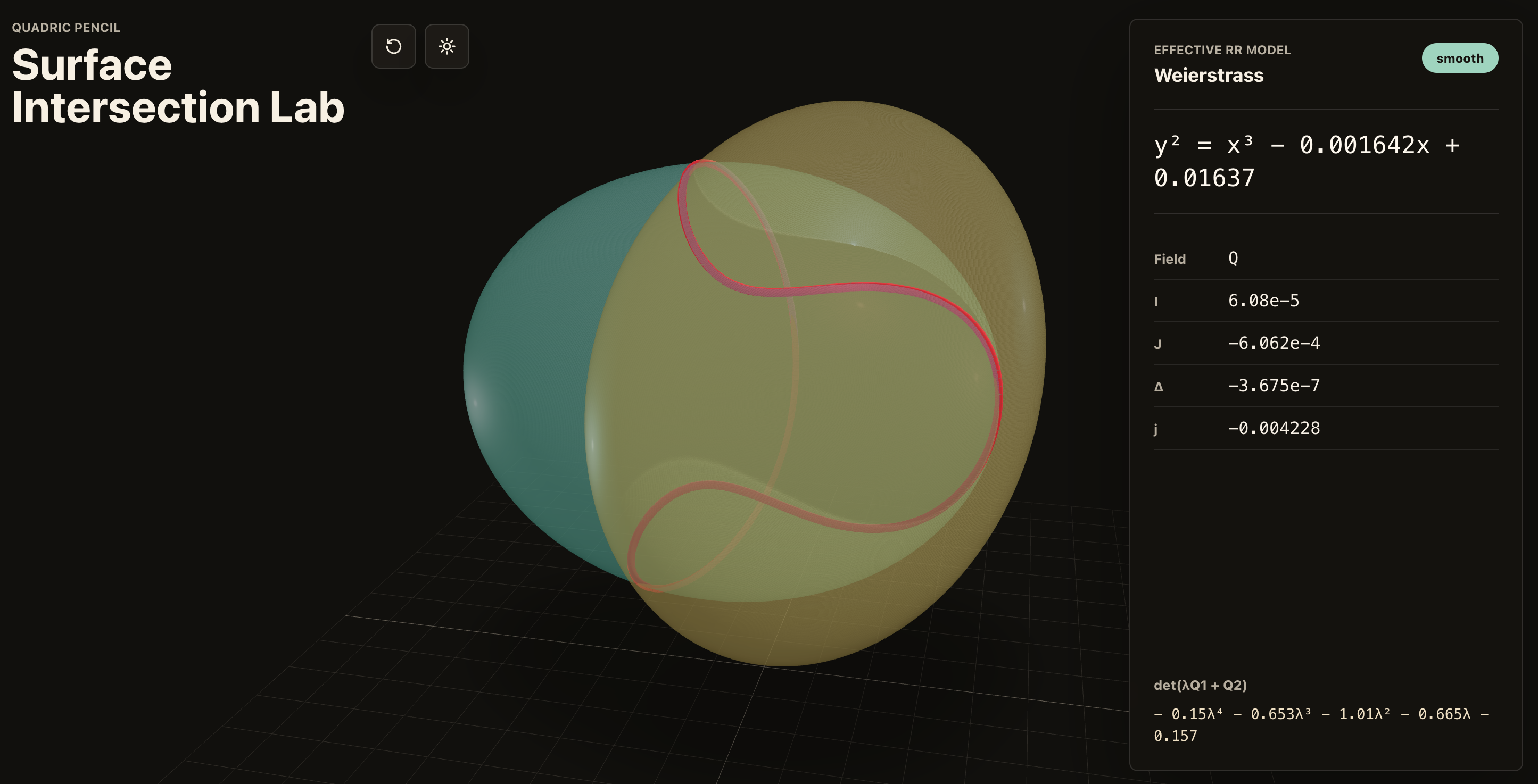Select the Field column header
This screenshot has height=784, width=1538.
pyautogui.click(x=1170, y=259)
